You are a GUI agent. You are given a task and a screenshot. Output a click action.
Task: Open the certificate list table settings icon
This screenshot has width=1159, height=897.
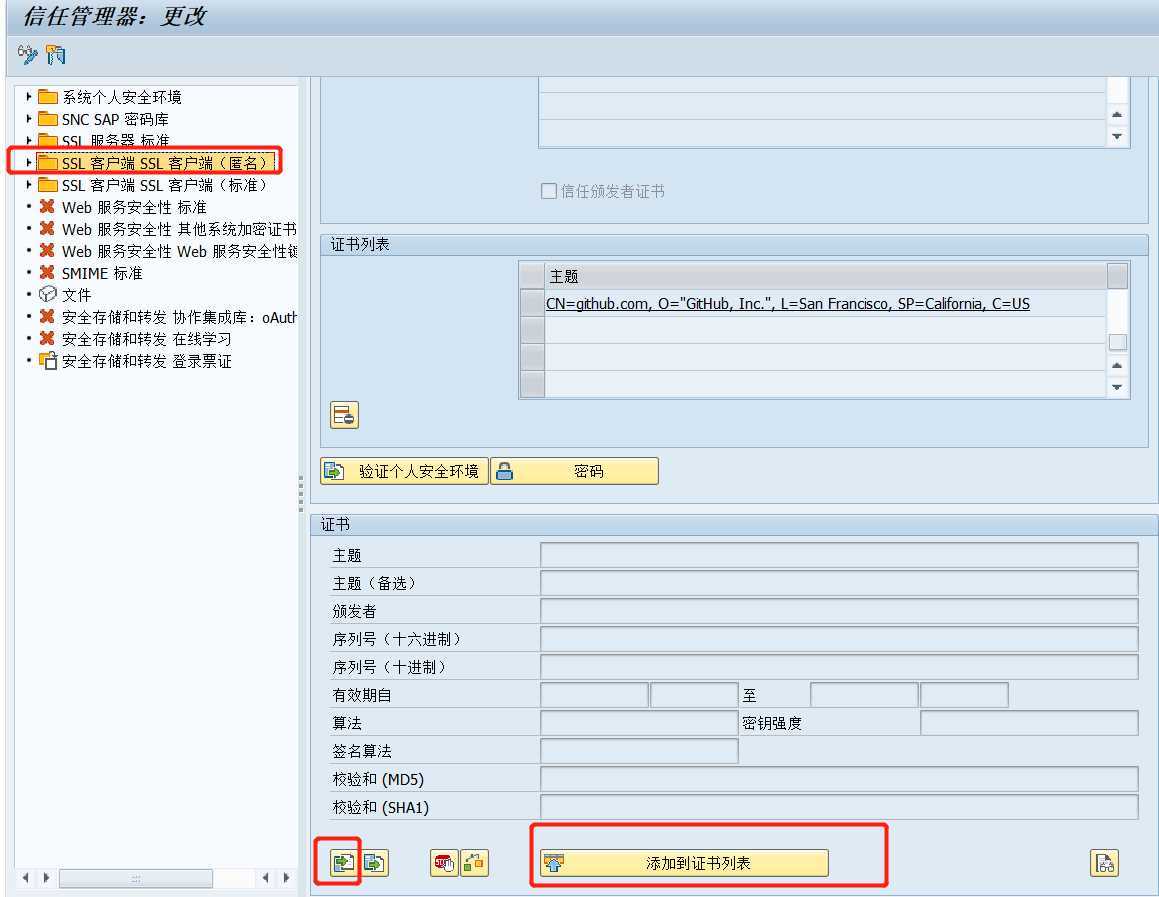(x=1117, y=276)
